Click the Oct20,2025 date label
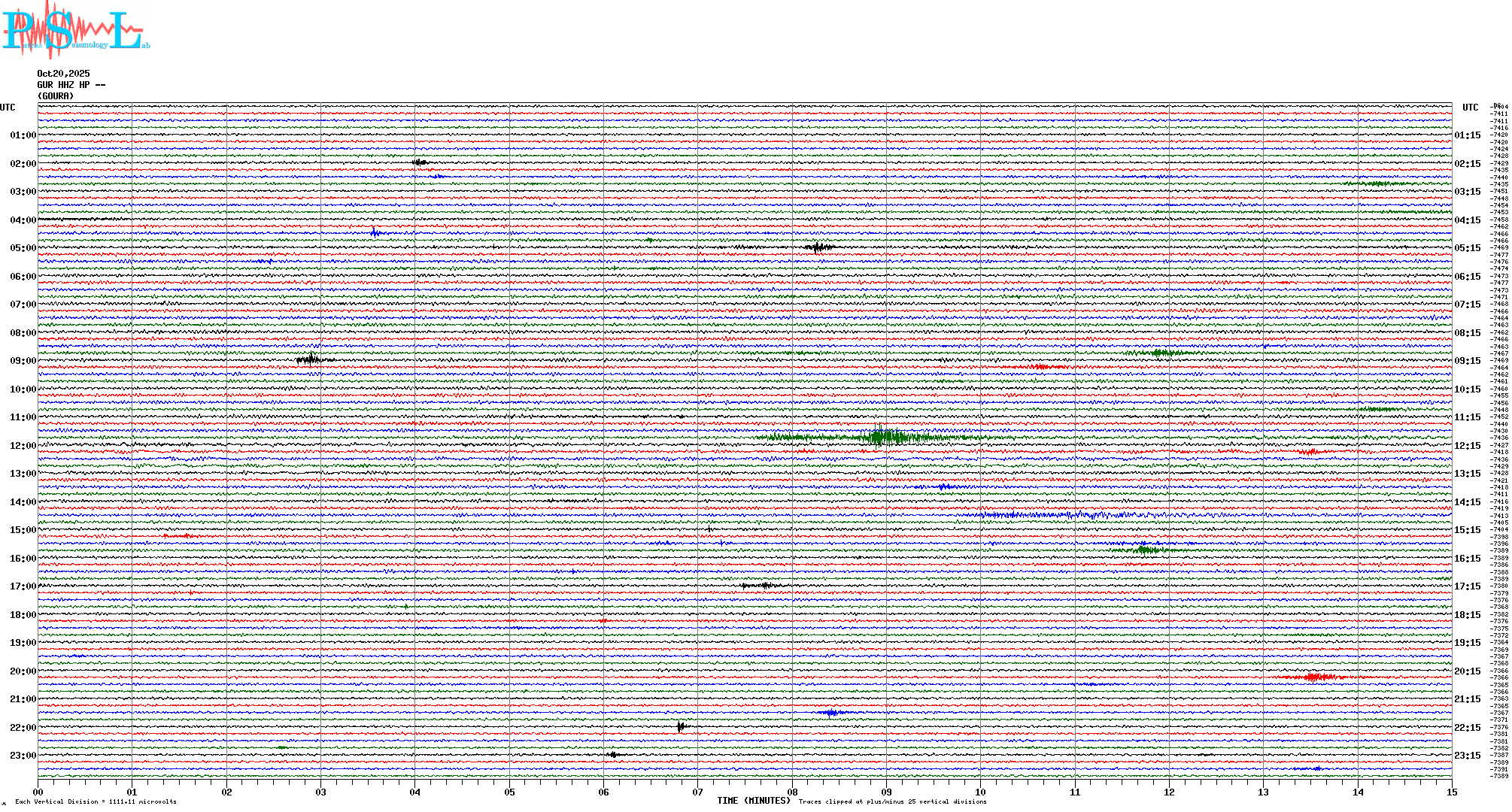Viewport: 1512px width, 812px height. (63, 74)
